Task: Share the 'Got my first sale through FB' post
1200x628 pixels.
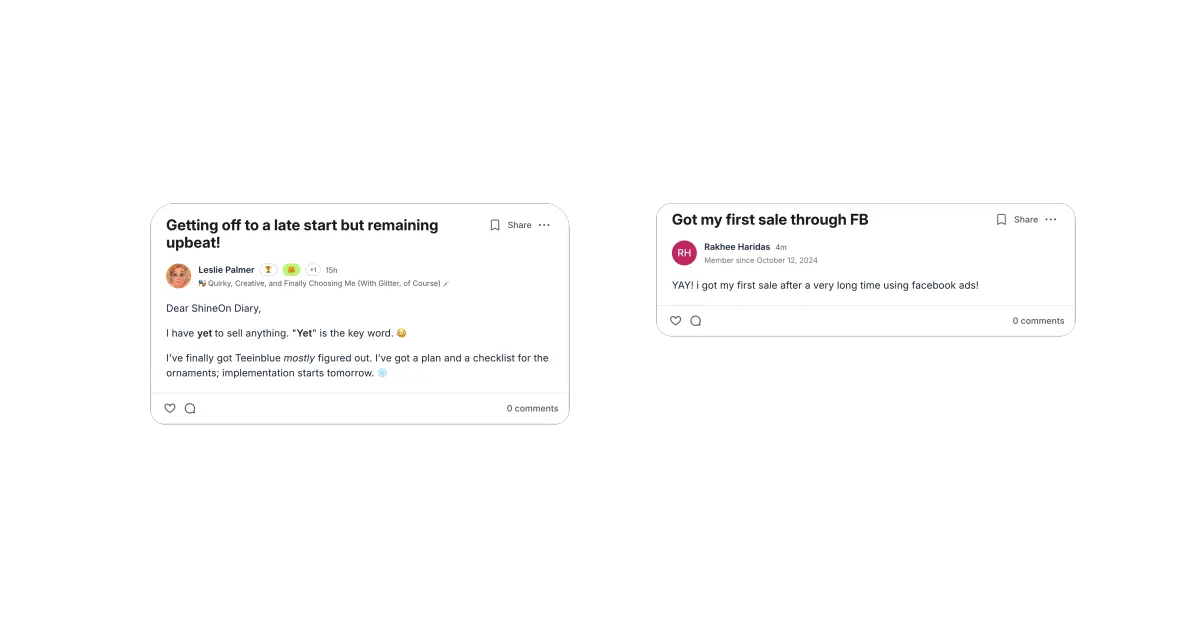Action: (1026, 219)
